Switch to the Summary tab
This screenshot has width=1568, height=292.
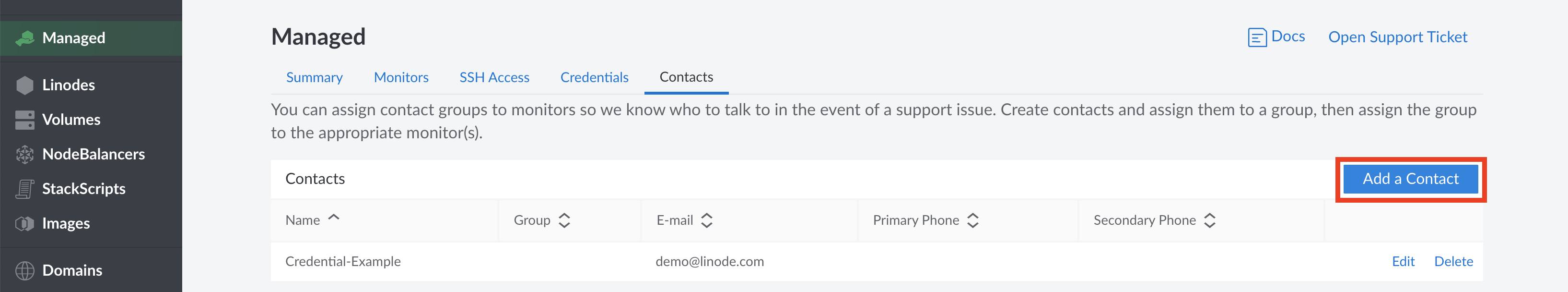tap(314, 77)
